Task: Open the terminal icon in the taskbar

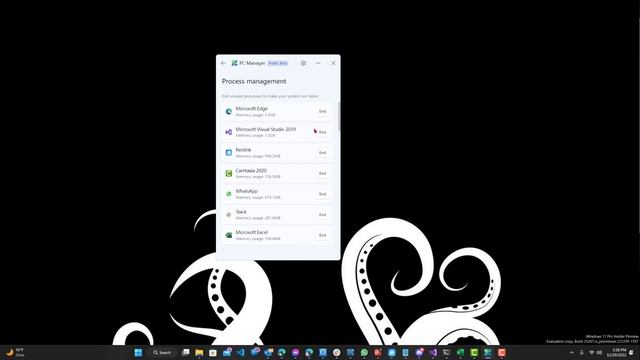Action: click(447, 353)
